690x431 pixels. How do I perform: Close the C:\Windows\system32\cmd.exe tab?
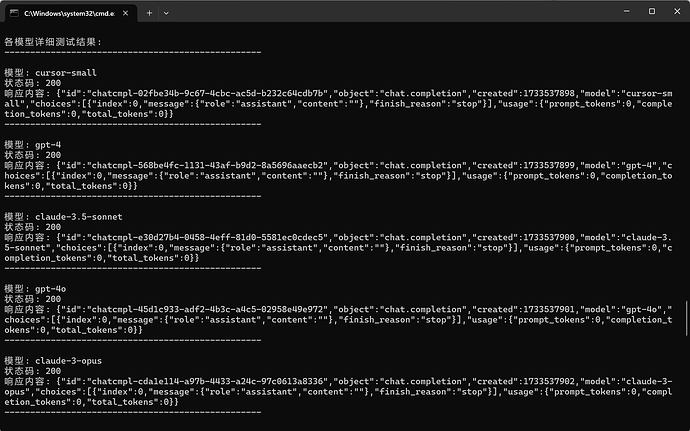click(x=125, y=13)
